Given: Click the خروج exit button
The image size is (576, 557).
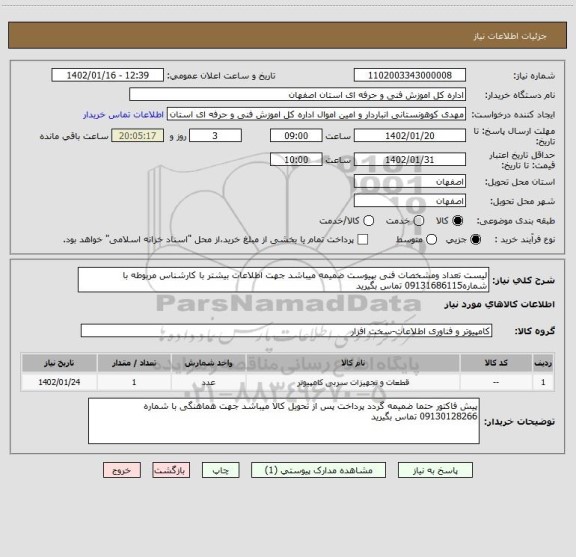Looking at the screenshot, I should [x=122, y=470].
